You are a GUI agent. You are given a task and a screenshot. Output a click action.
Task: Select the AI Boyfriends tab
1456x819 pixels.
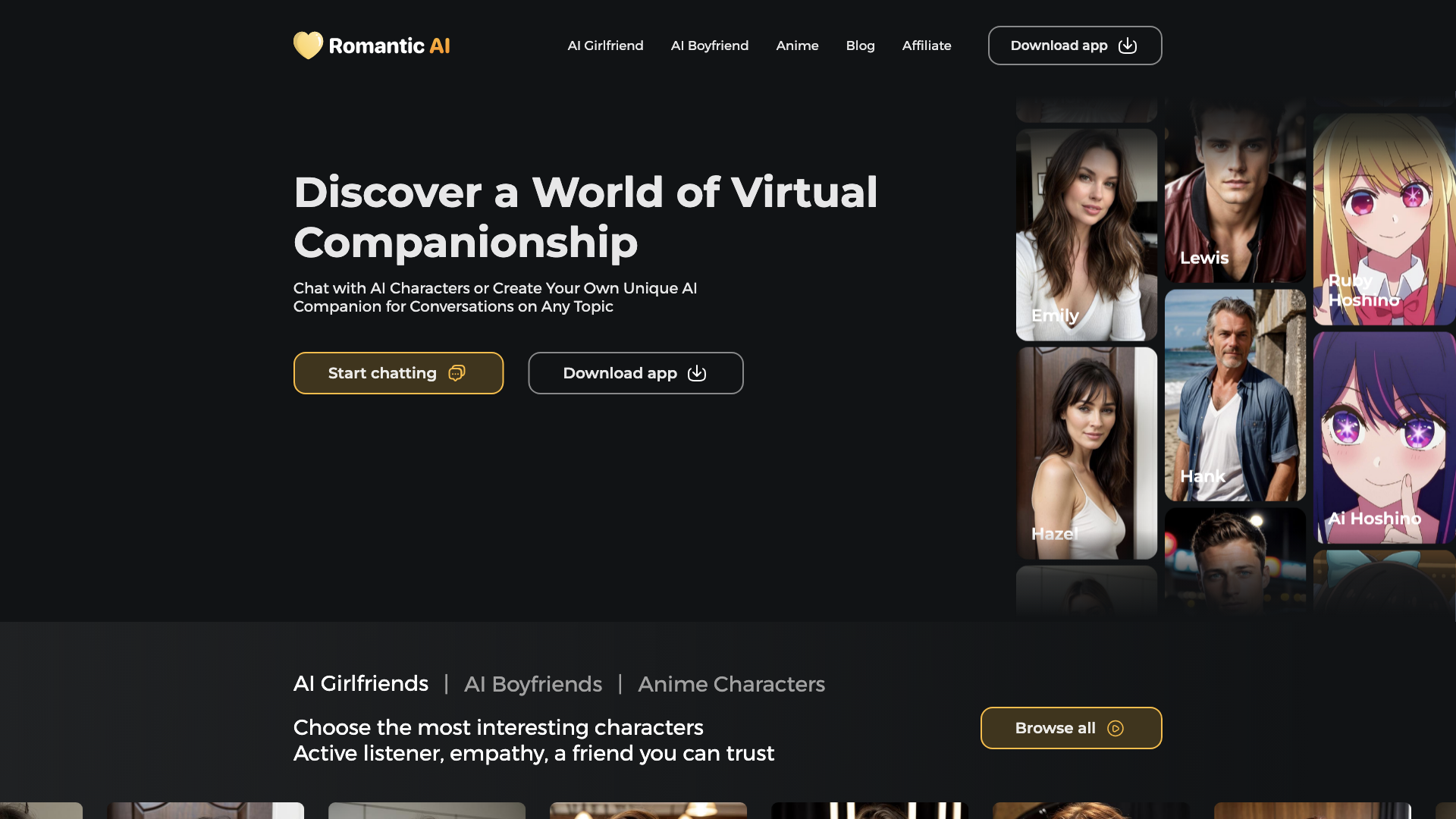pos(533,684)
